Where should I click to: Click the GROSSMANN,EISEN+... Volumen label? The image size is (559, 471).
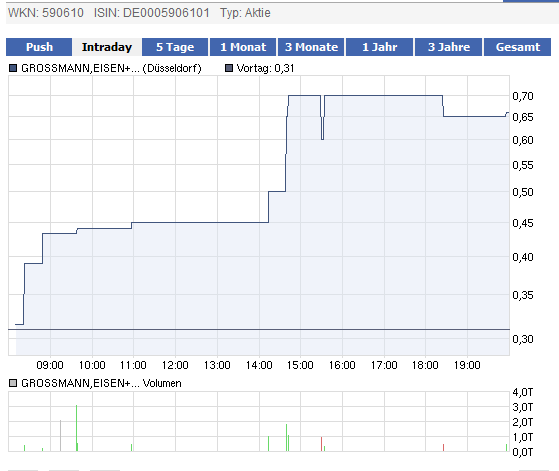(101, 383)
